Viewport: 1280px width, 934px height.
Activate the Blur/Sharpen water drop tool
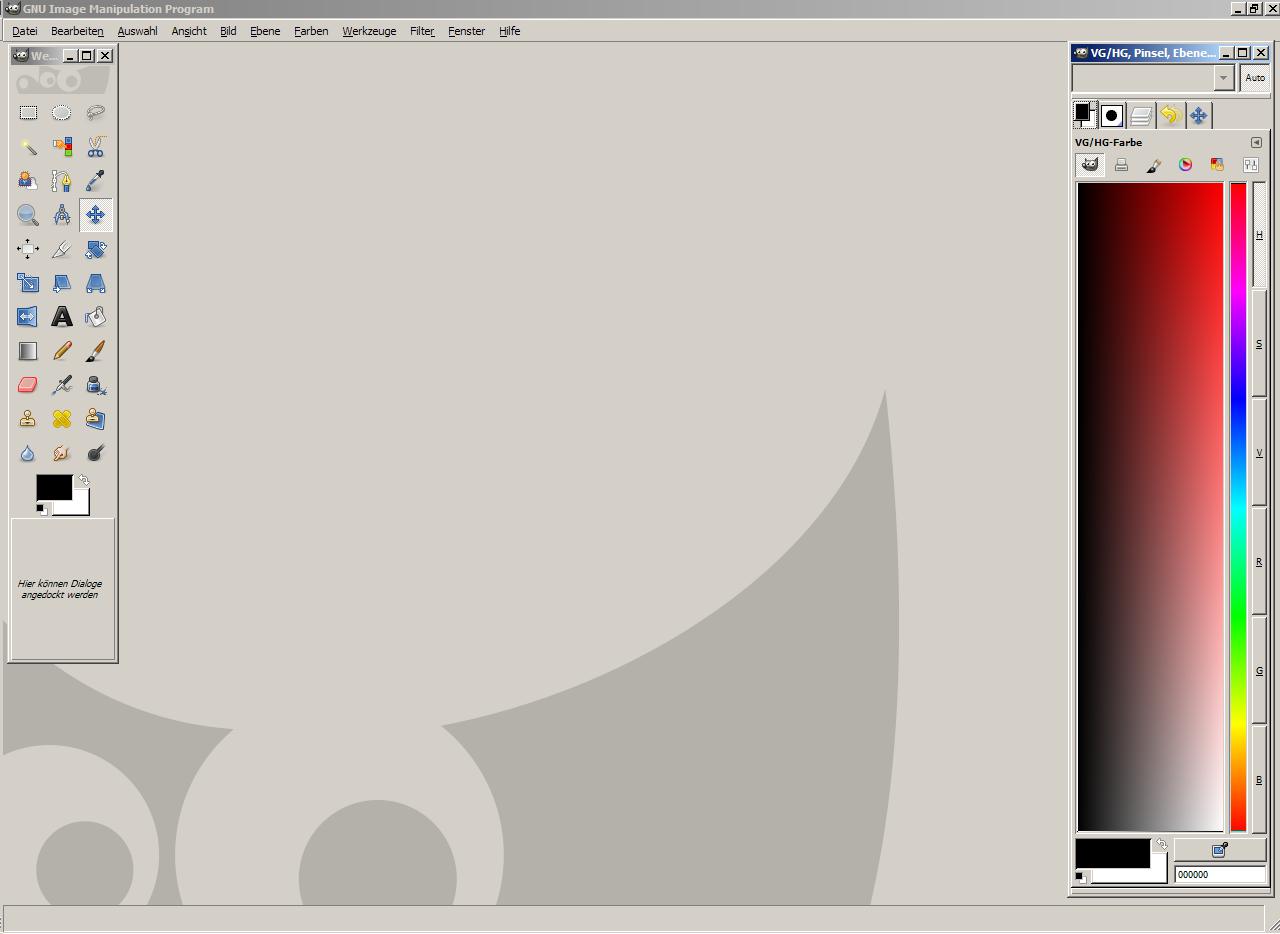coord(28,453)
